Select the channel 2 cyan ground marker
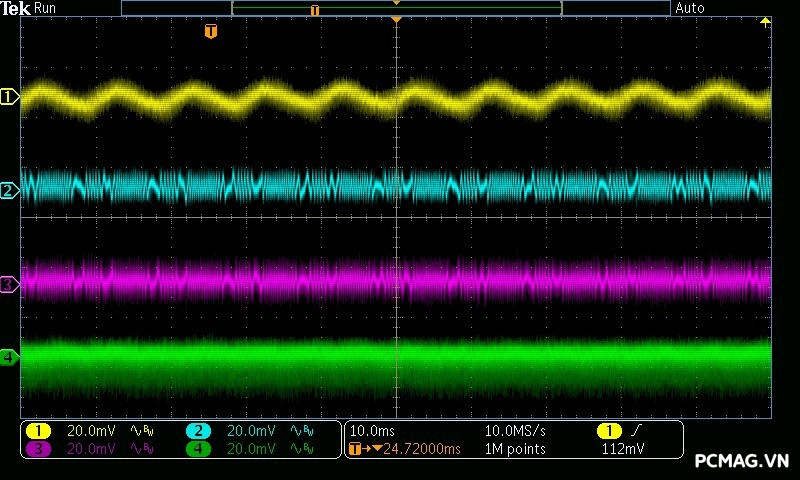800x480 pixels. click(x=9, y=190)
